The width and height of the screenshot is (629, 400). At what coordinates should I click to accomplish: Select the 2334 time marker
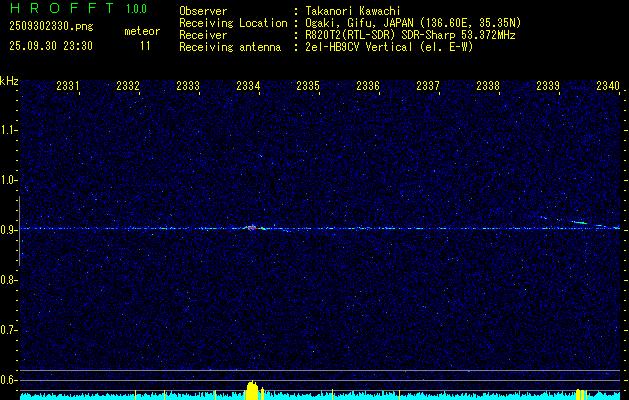tap(248, 86)
